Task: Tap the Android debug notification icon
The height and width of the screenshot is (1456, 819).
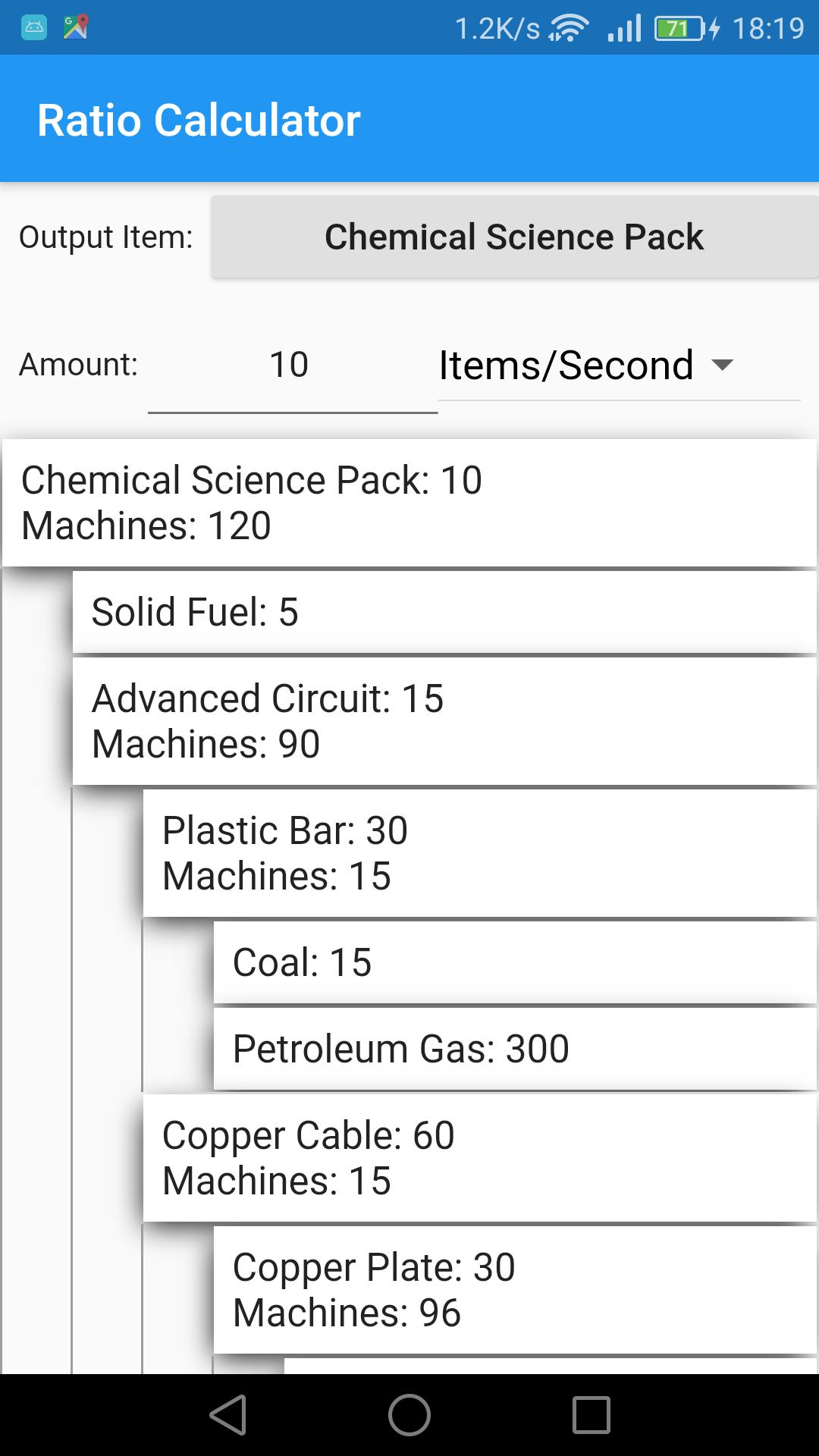Action: click(34, 28)
